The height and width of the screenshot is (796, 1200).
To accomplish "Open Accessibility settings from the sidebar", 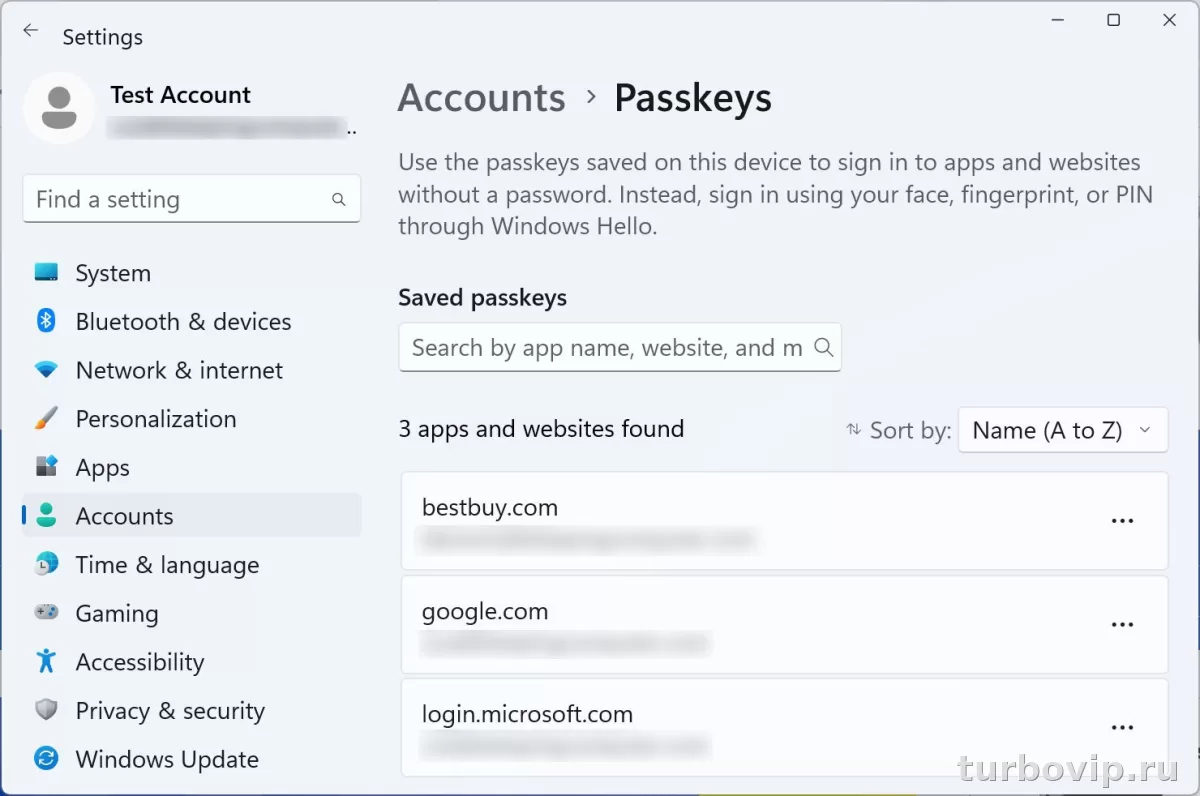I will coord(46,661).
